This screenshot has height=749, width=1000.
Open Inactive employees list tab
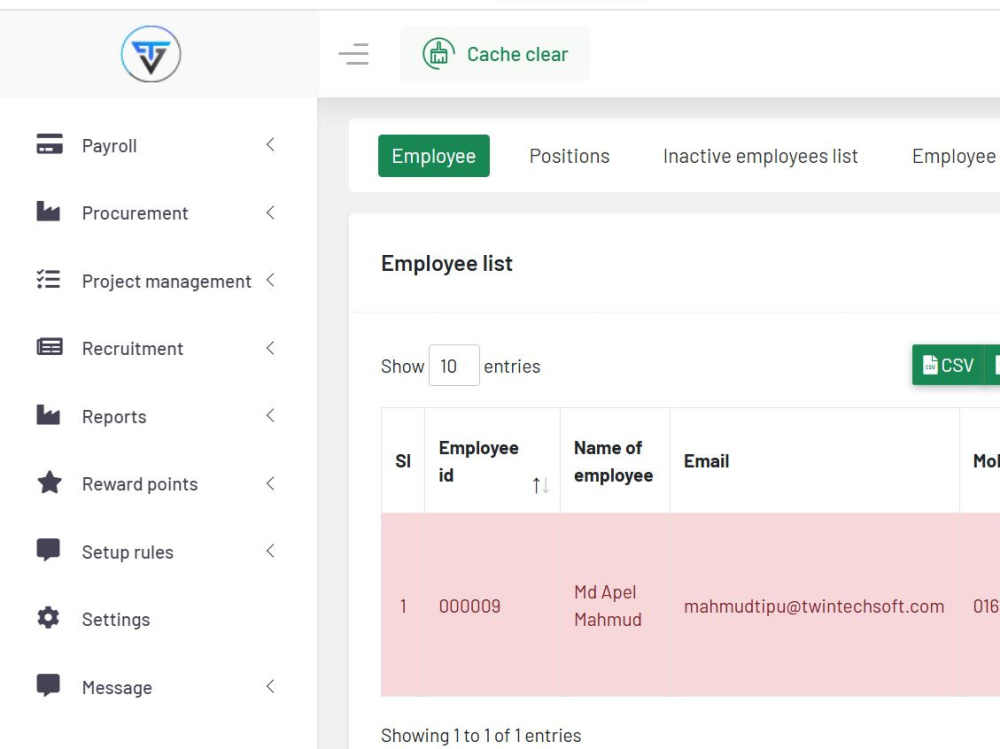(x=760, y=156)
